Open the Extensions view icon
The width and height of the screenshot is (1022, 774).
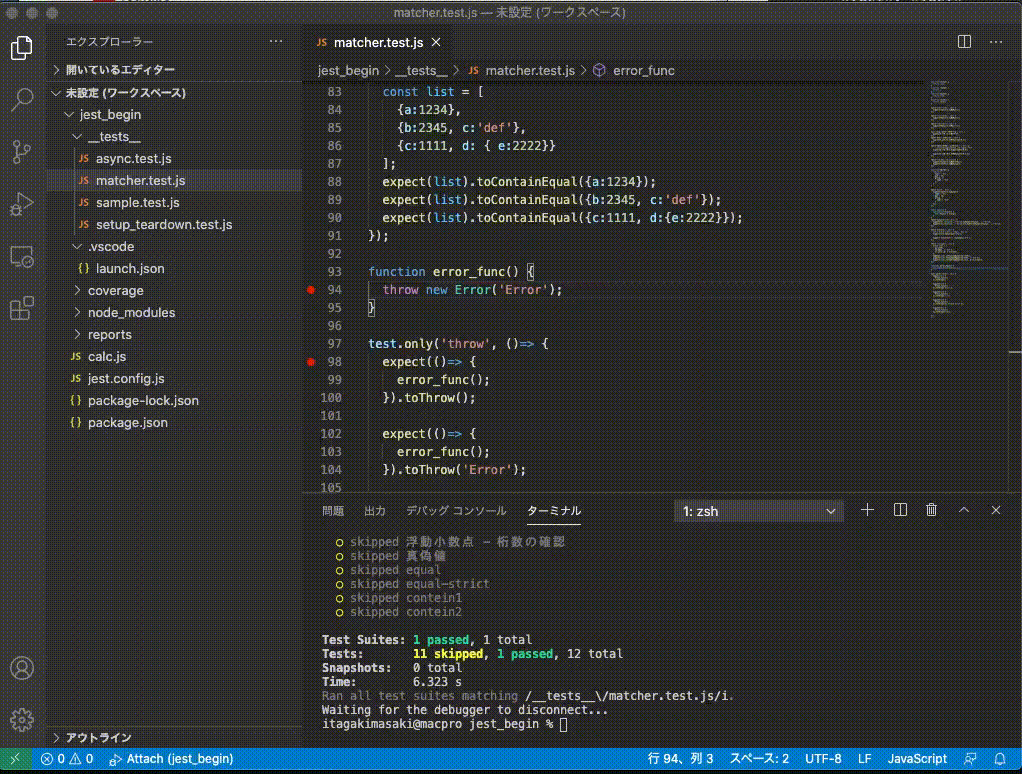[x=22, y=309]
